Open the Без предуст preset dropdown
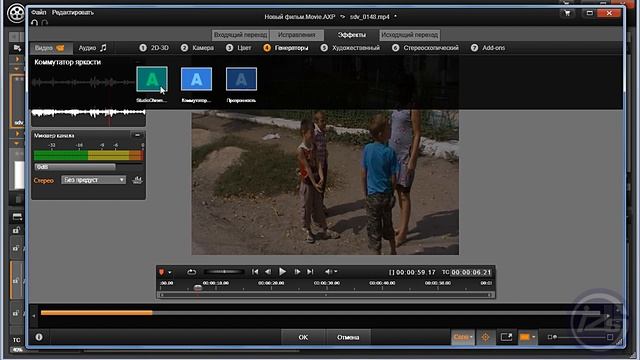The image size is (640, 360). (93, 180)
